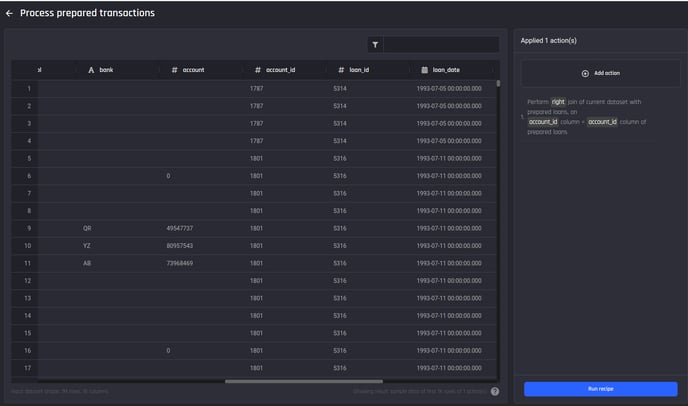This screenshot has width=688, height=406.
Task: Focus the filter search field
Action: 441,45
